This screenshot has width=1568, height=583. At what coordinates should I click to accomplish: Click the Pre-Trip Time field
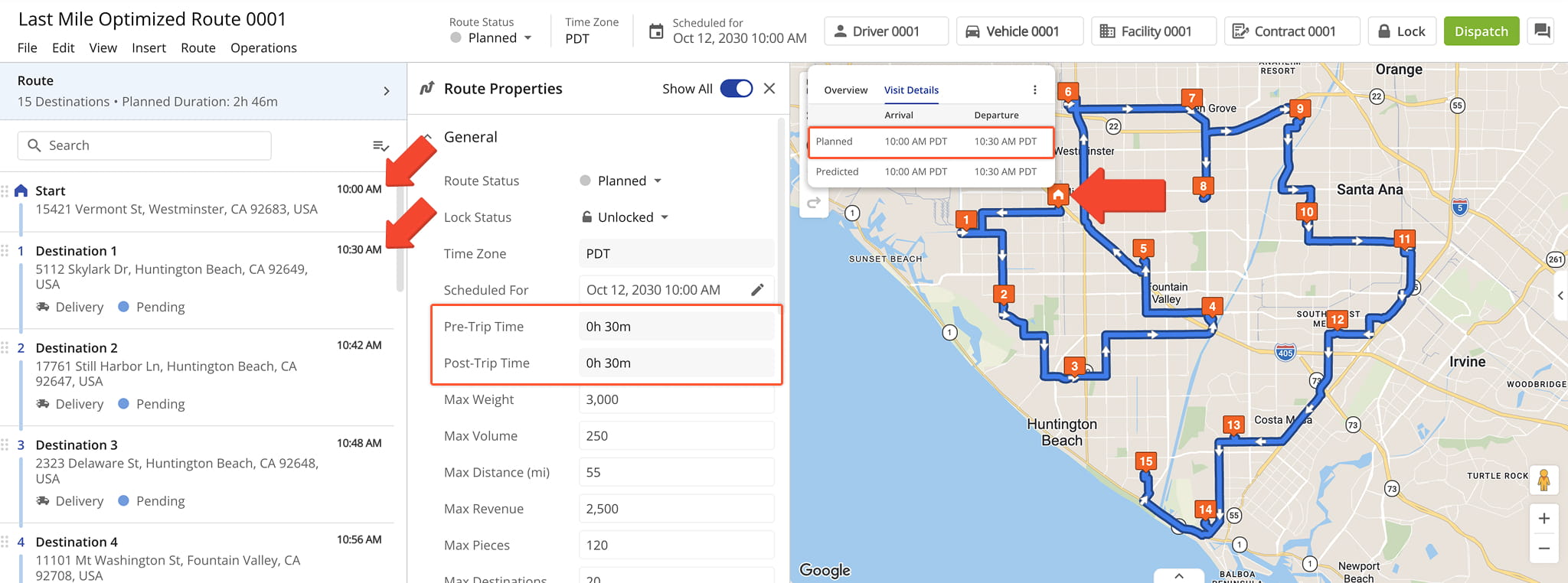pos(676,327)
